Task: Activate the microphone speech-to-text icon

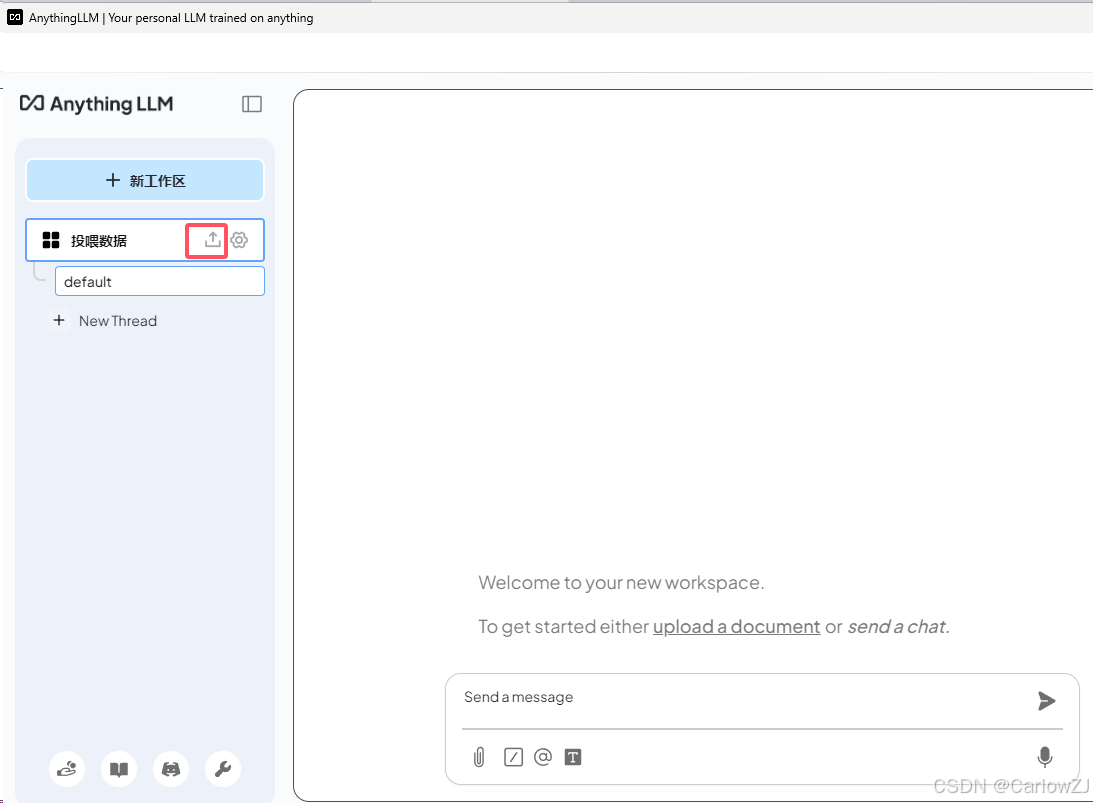Action: pos(1045,757)
